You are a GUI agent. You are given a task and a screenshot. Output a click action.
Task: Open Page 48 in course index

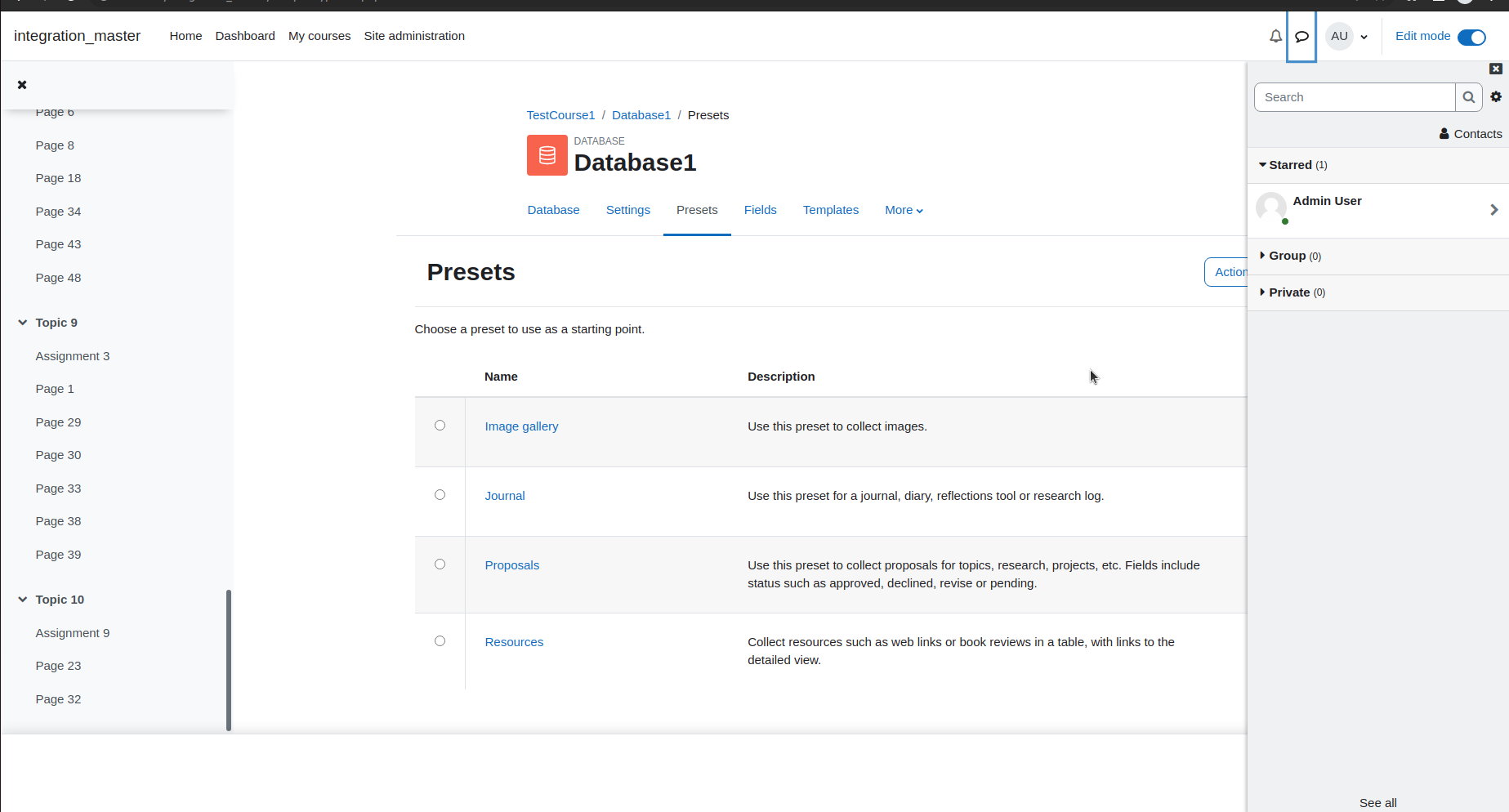coord(58,278)
